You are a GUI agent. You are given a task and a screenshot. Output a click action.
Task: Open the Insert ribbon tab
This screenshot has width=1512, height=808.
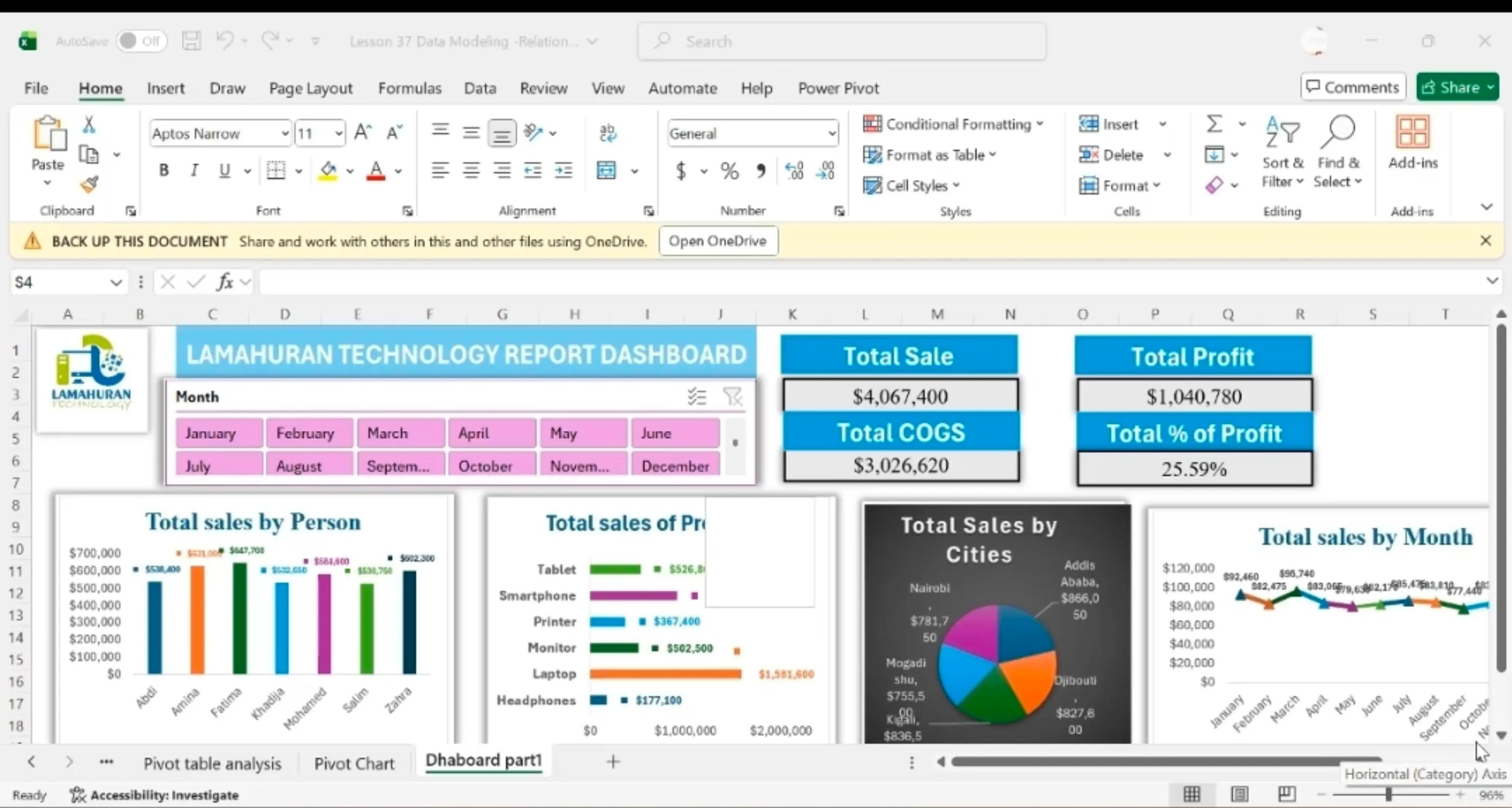click(x=166, y=88)
